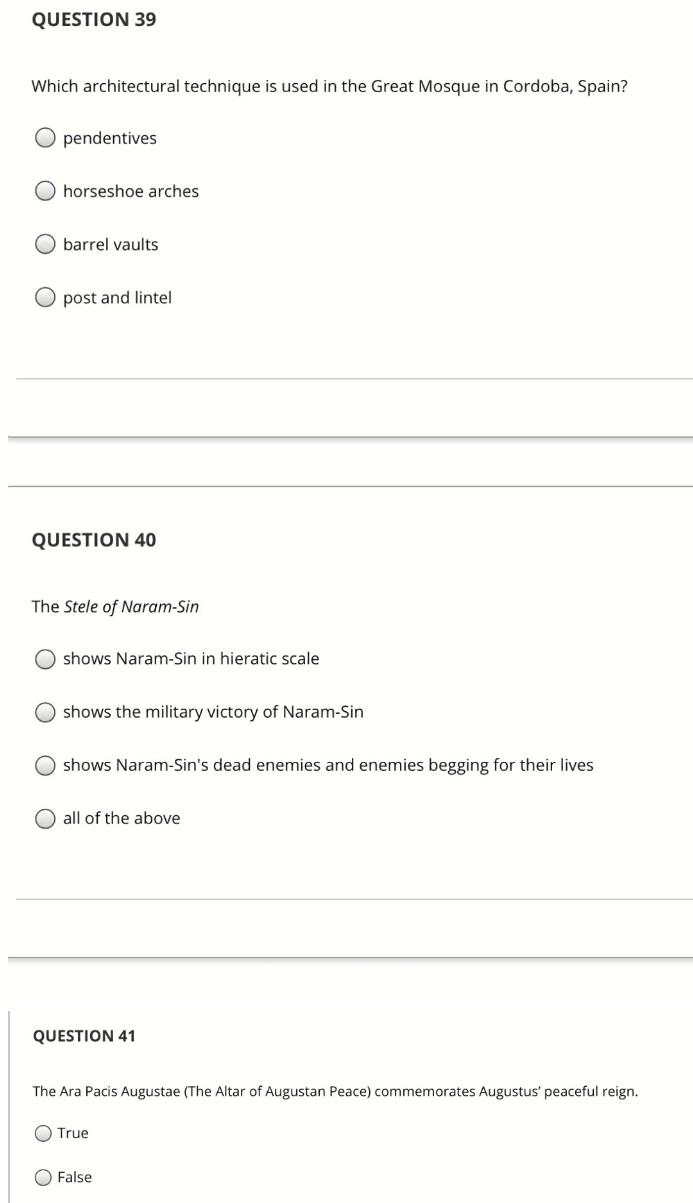The width and height of the screenshot is (693, 1203).
Task: Select horseshoe arches for Question 39
Action: (44, 191)
